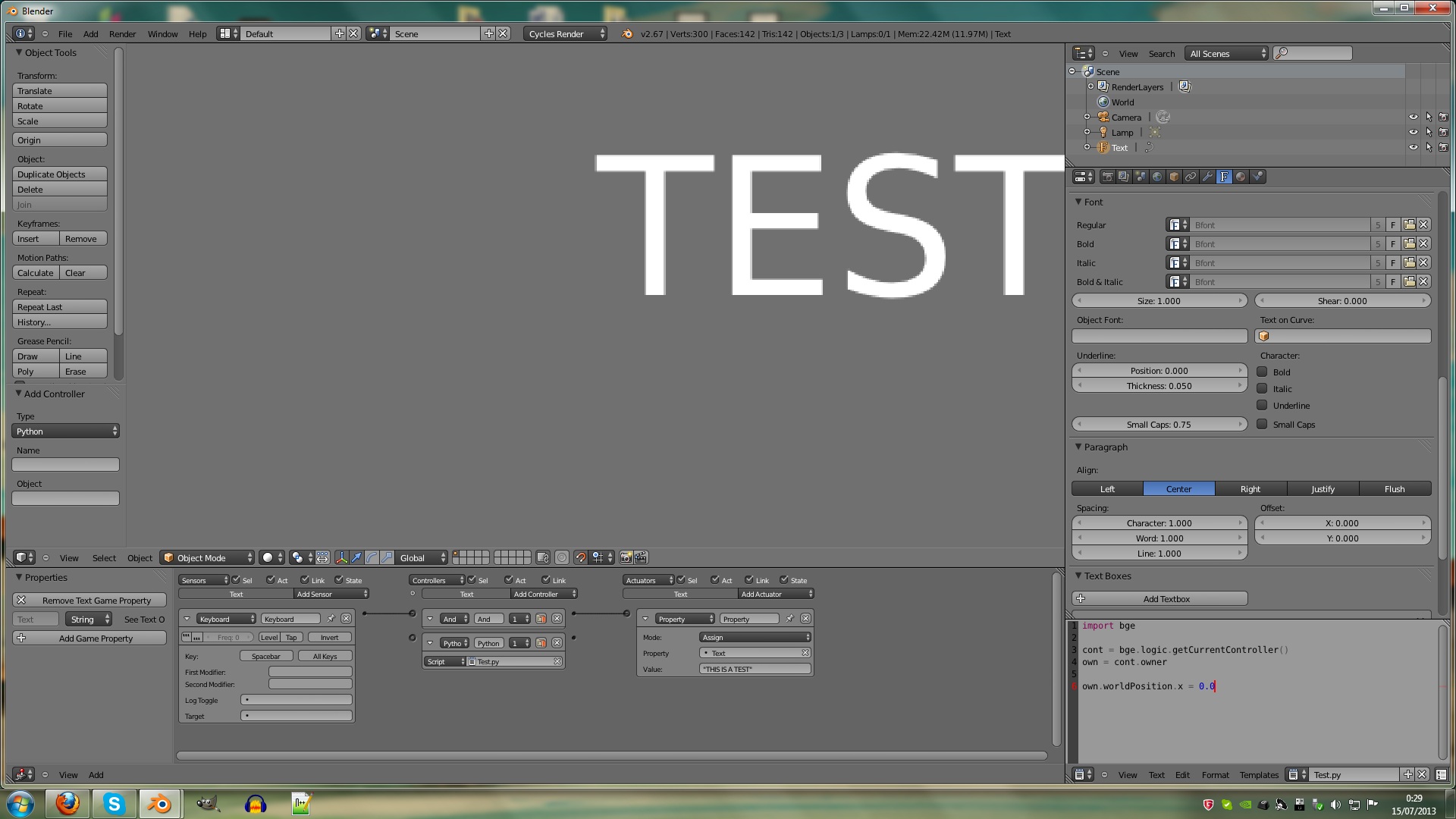Click Add Game Property button
Screen dimensions: 1456x819
(89, 638)
